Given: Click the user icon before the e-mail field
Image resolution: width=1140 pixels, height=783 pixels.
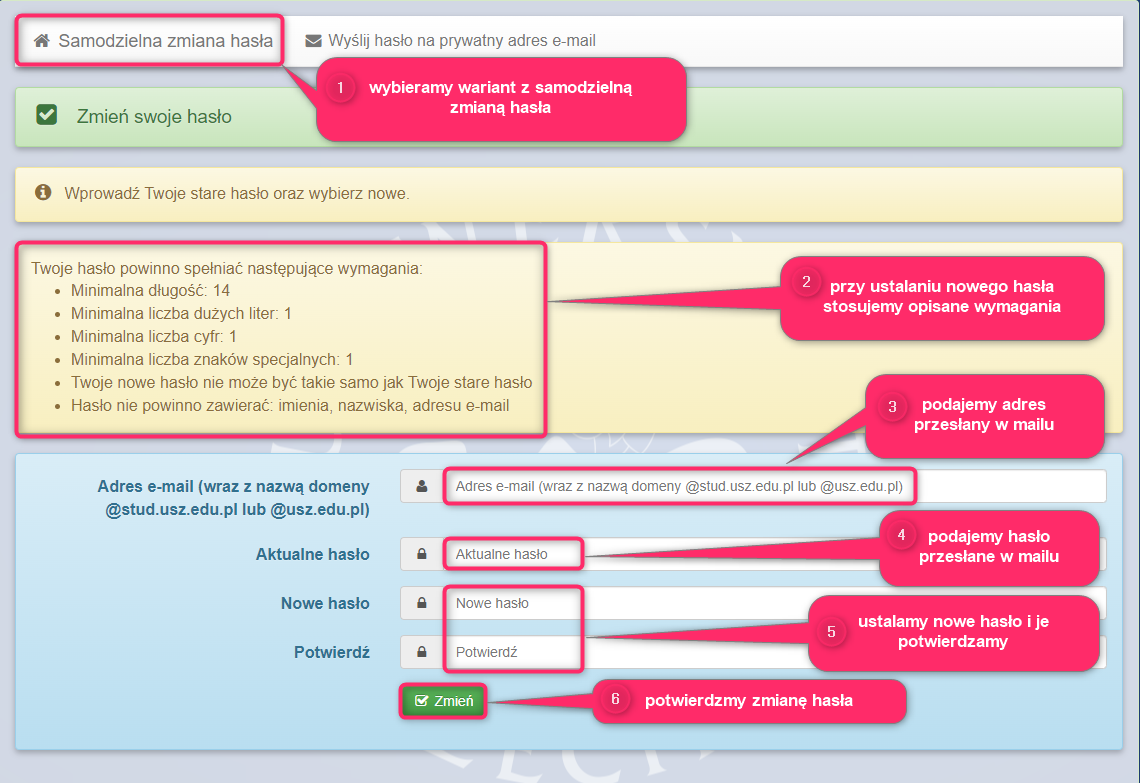Looking at the screenshot, I should pyautogui.click(x=421, y=486).
